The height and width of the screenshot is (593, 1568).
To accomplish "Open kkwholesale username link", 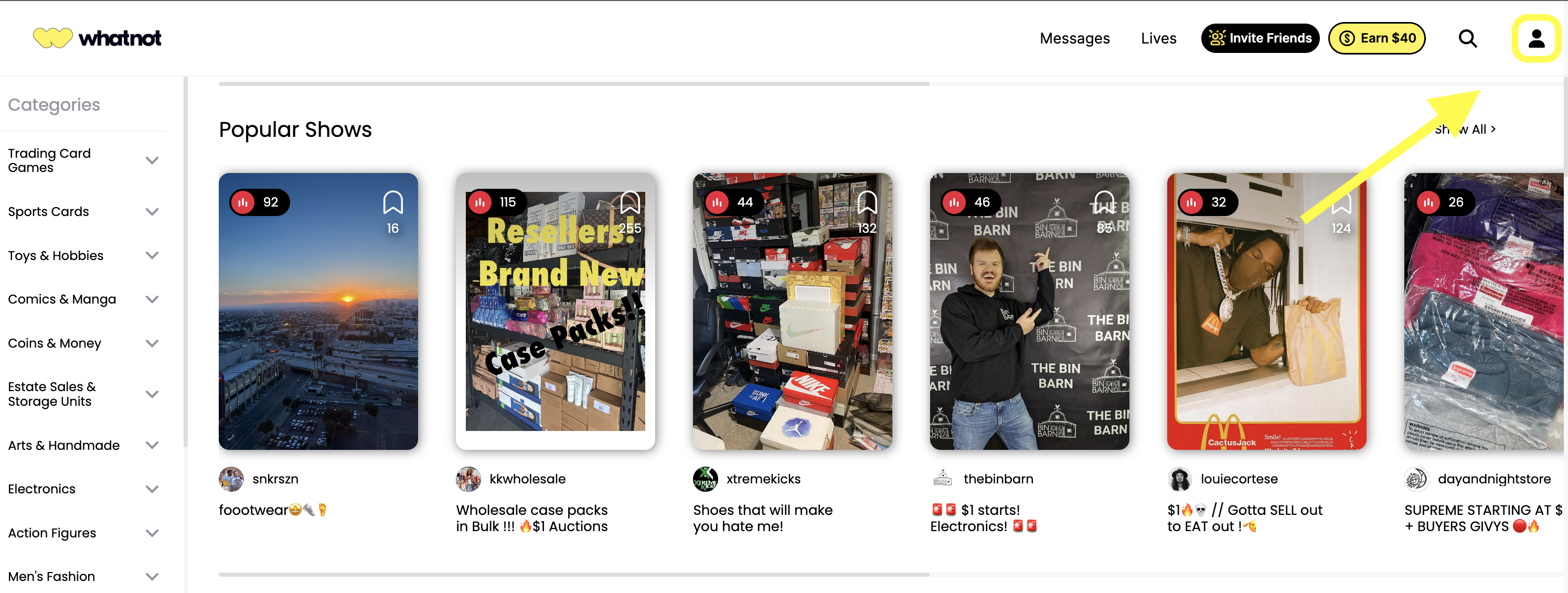I will point(527,479).
